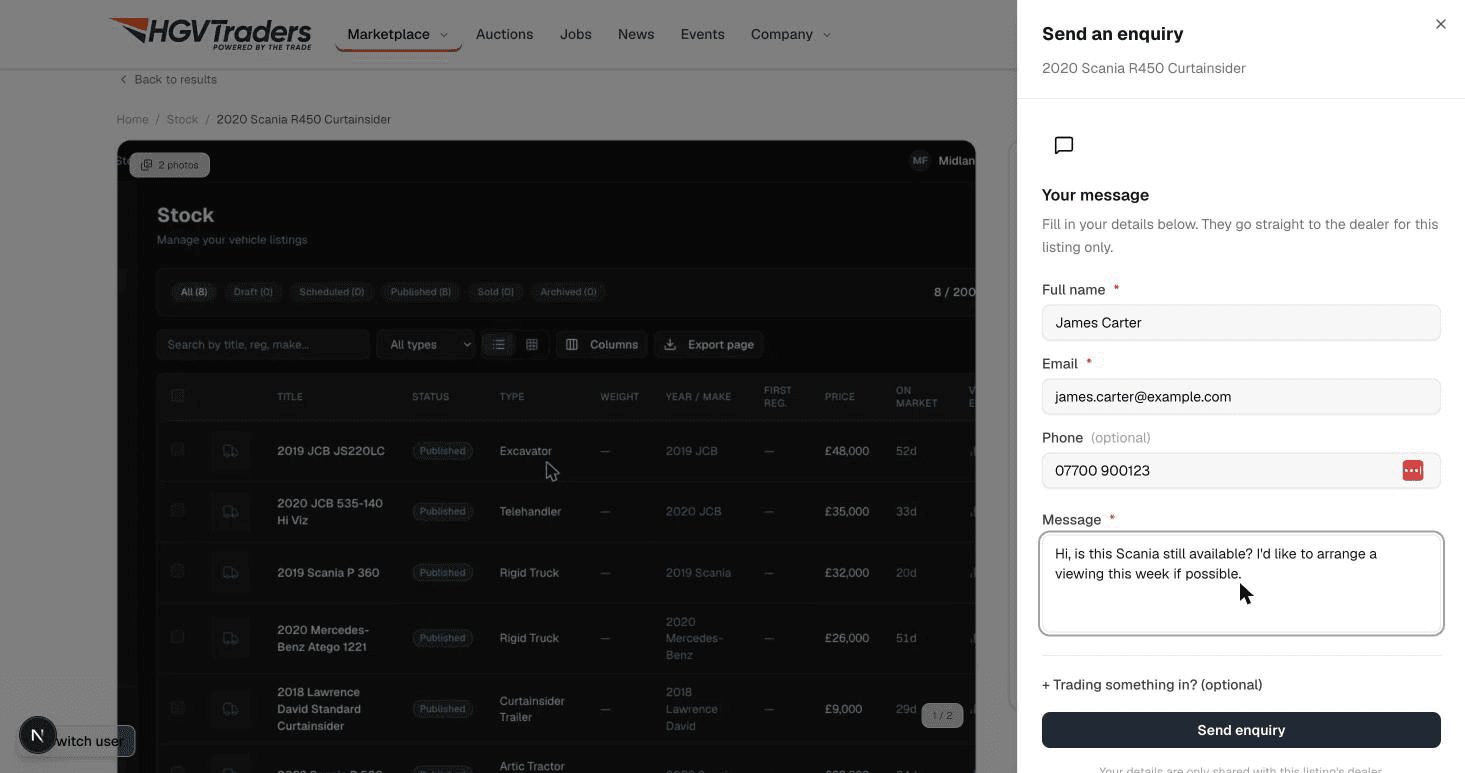Open the Auctions nav item
Screen dimensions: 1465x773
(x=504, y=34)
